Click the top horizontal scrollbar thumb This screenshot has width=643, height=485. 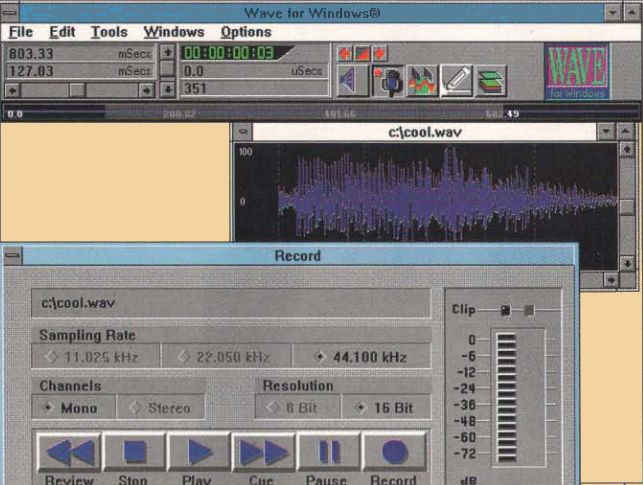pyautogui.click(x=77, y=90)
